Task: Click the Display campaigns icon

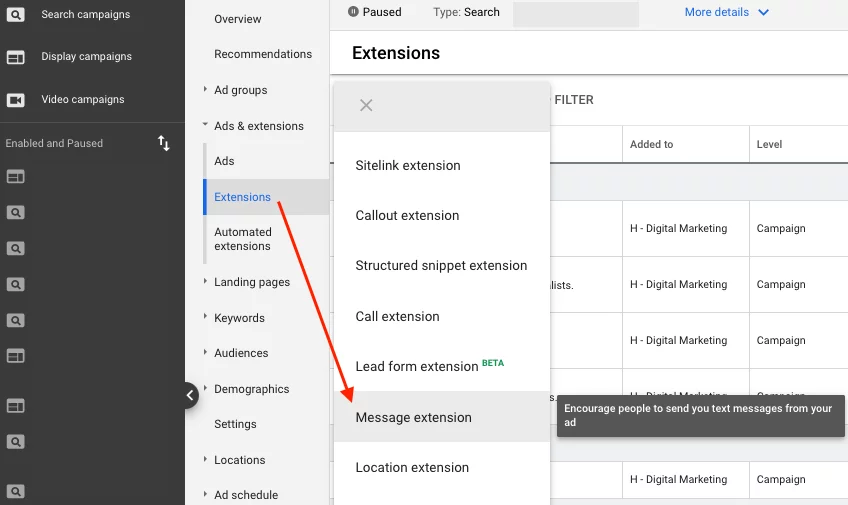Action: [15, 57]
